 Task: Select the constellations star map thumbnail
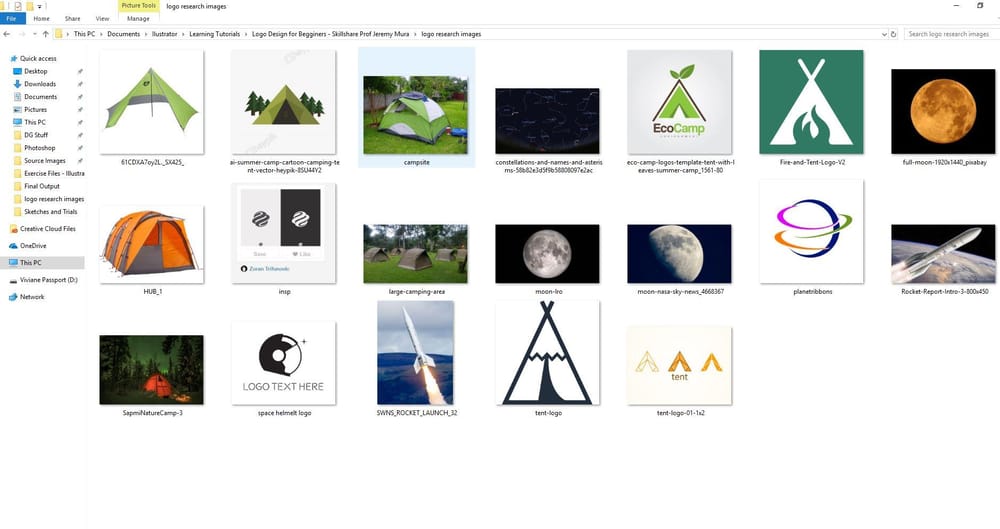(x=547, y=121)
